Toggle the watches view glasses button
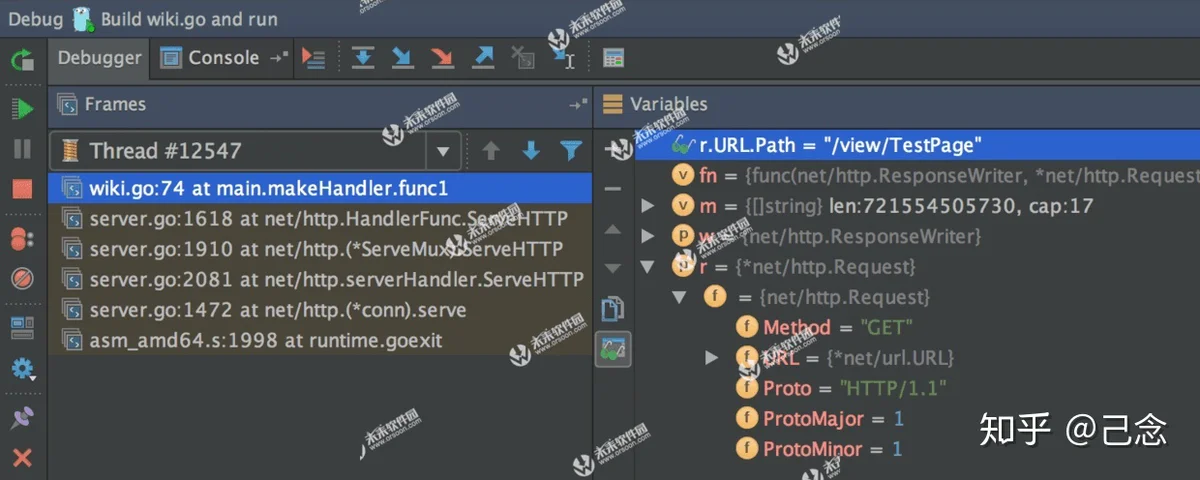The image size is (1200, 480). tap(611, 349)
